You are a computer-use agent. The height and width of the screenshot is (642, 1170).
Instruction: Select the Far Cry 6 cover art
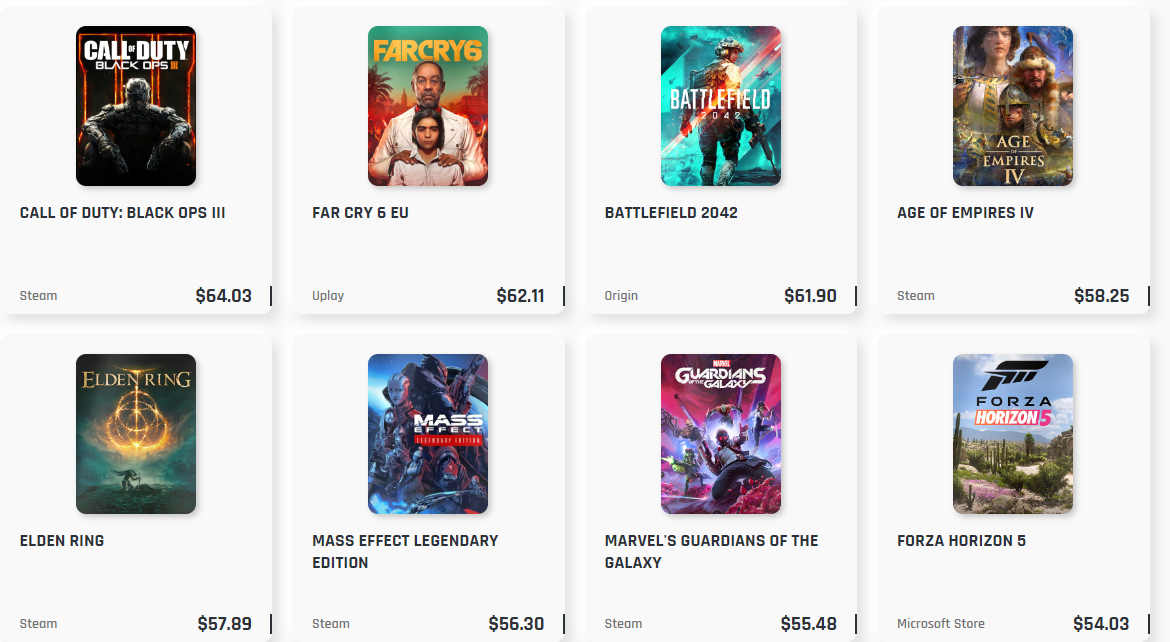pyautogui.click(x=428, y=106)
